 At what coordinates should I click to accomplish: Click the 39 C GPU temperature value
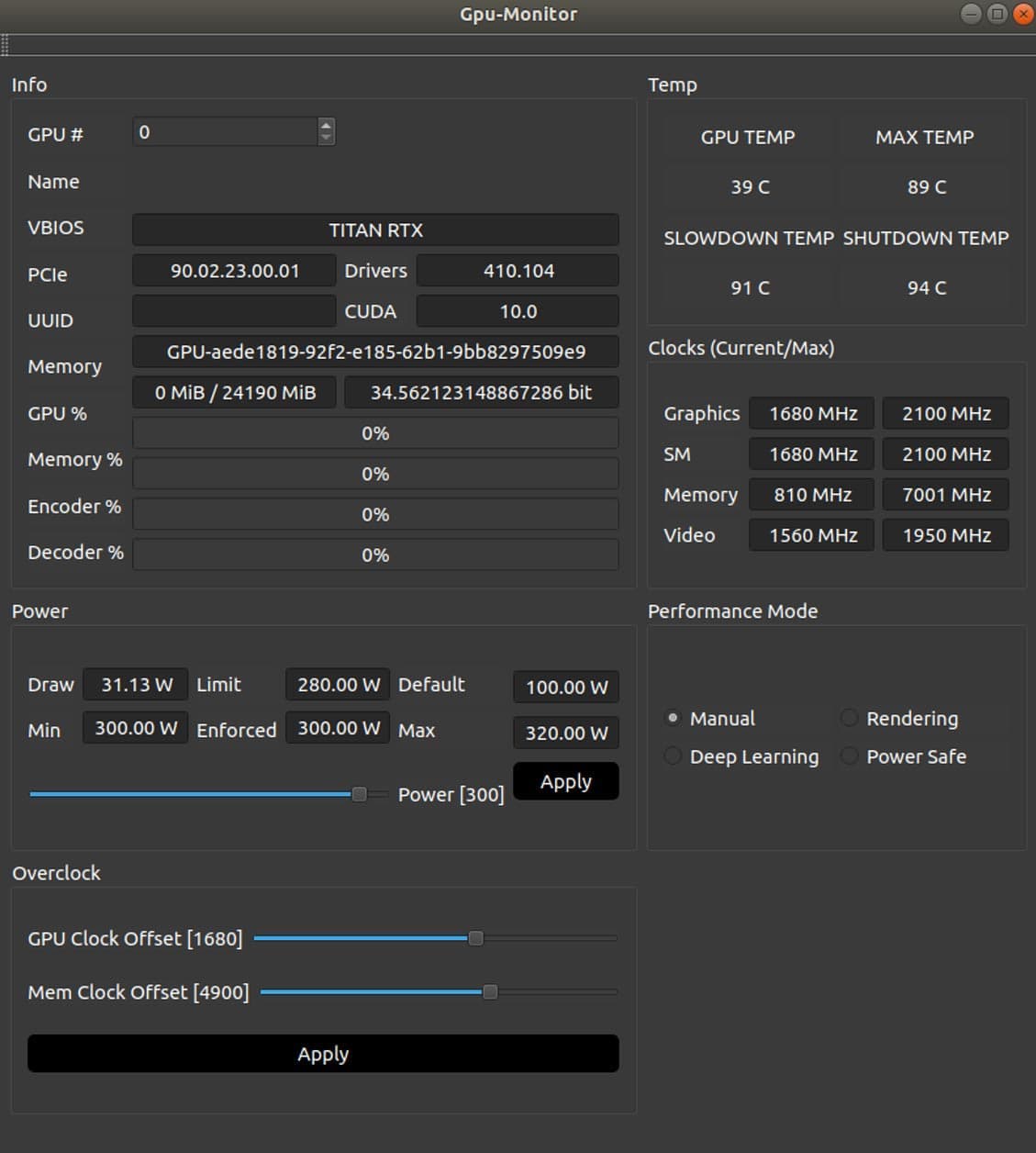coord(750,186)
